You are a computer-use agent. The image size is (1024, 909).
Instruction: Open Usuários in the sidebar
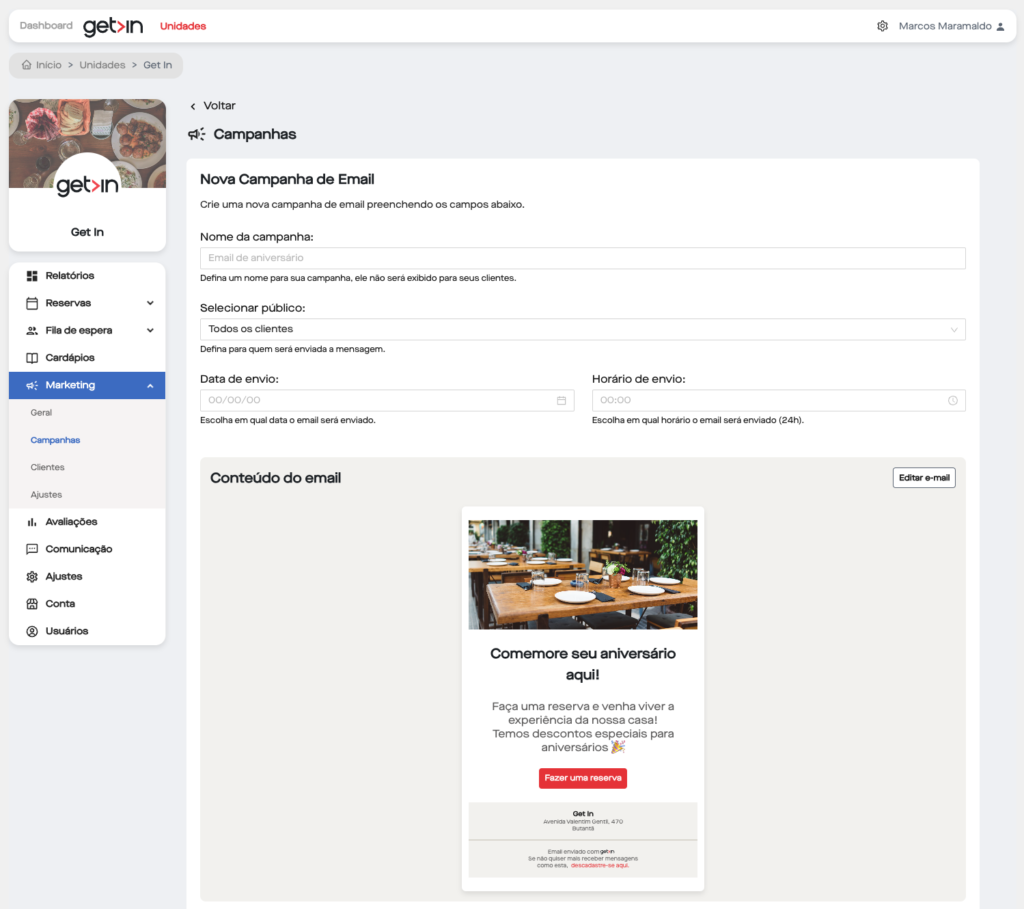66,631
